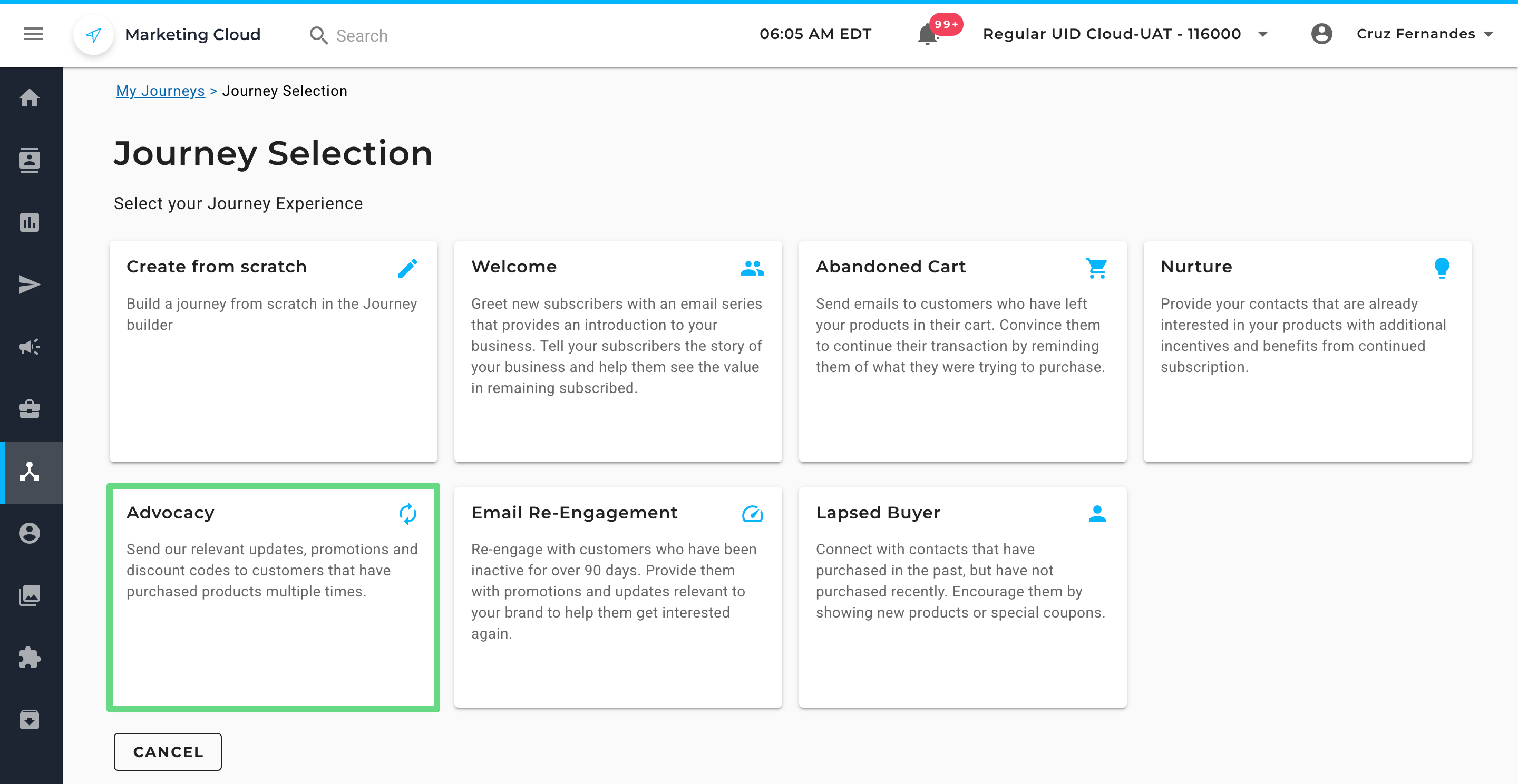Viewport: 1518px width, 784px height.
Task: Go to Home in the sidebar
Action: (x=30, y=98)
